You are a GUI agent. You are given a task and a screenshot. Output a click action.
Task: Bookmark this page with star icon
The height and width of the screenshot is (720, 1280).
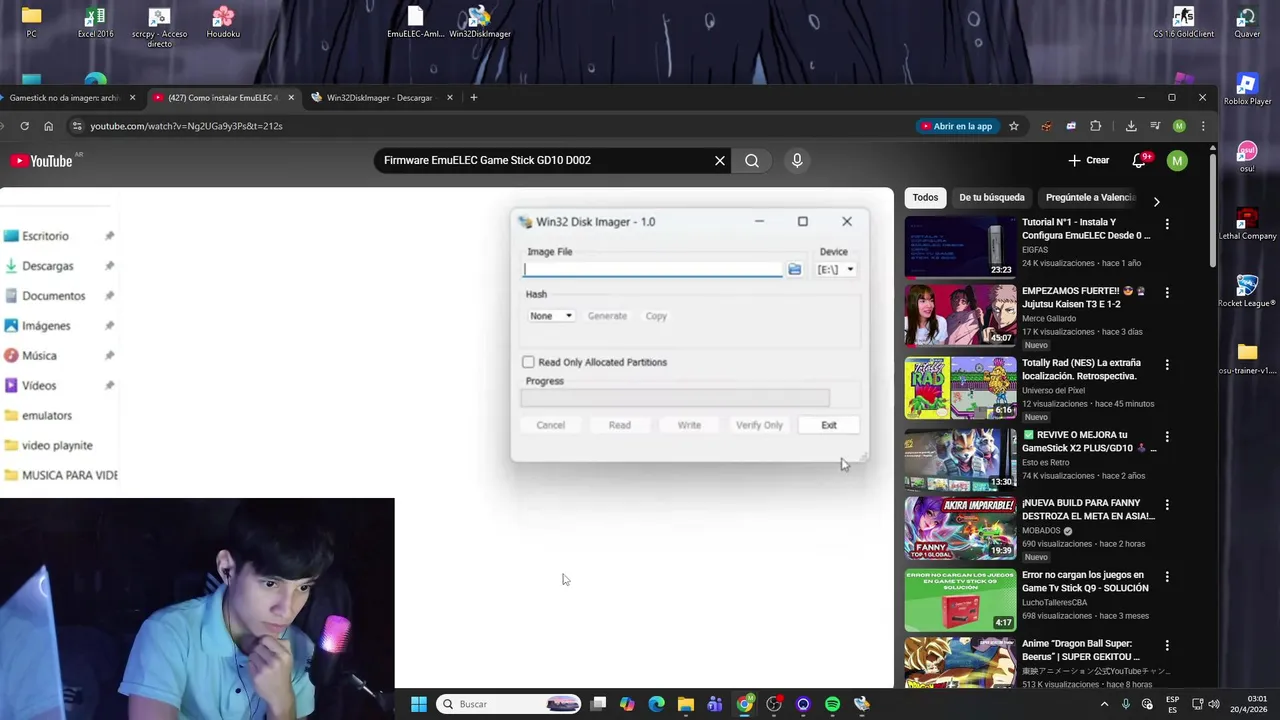(x=1014, y=126)
